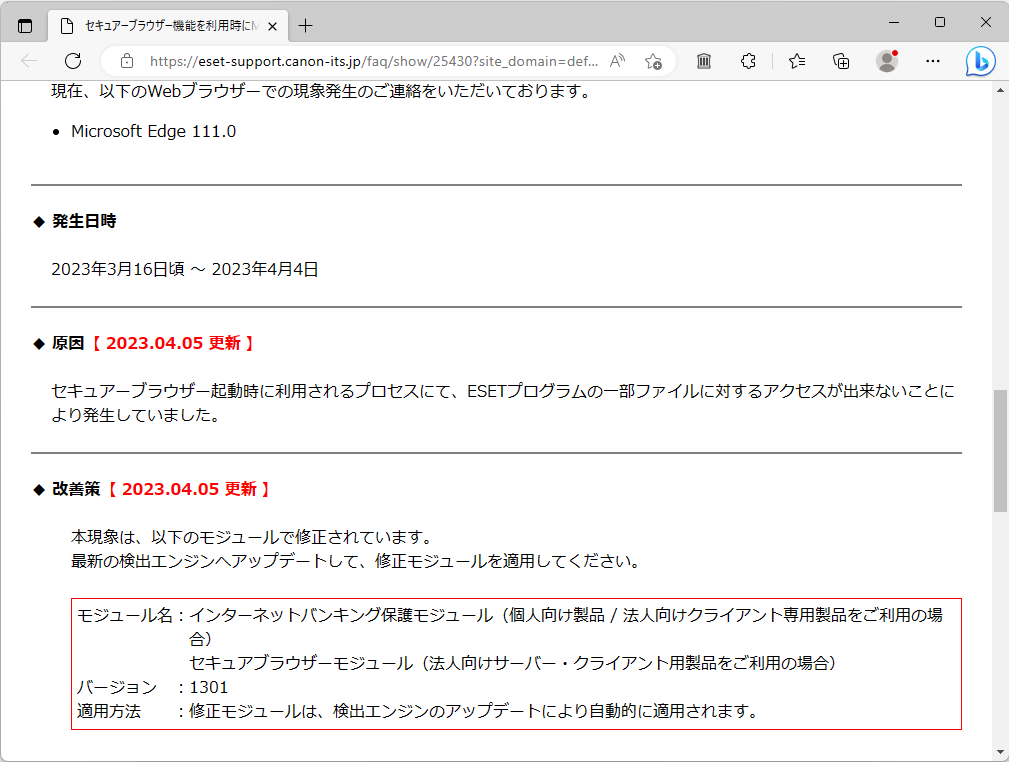1009x762 pixels.
Task: Open the Extensions puzzle icon
Action: pos(748,61)
